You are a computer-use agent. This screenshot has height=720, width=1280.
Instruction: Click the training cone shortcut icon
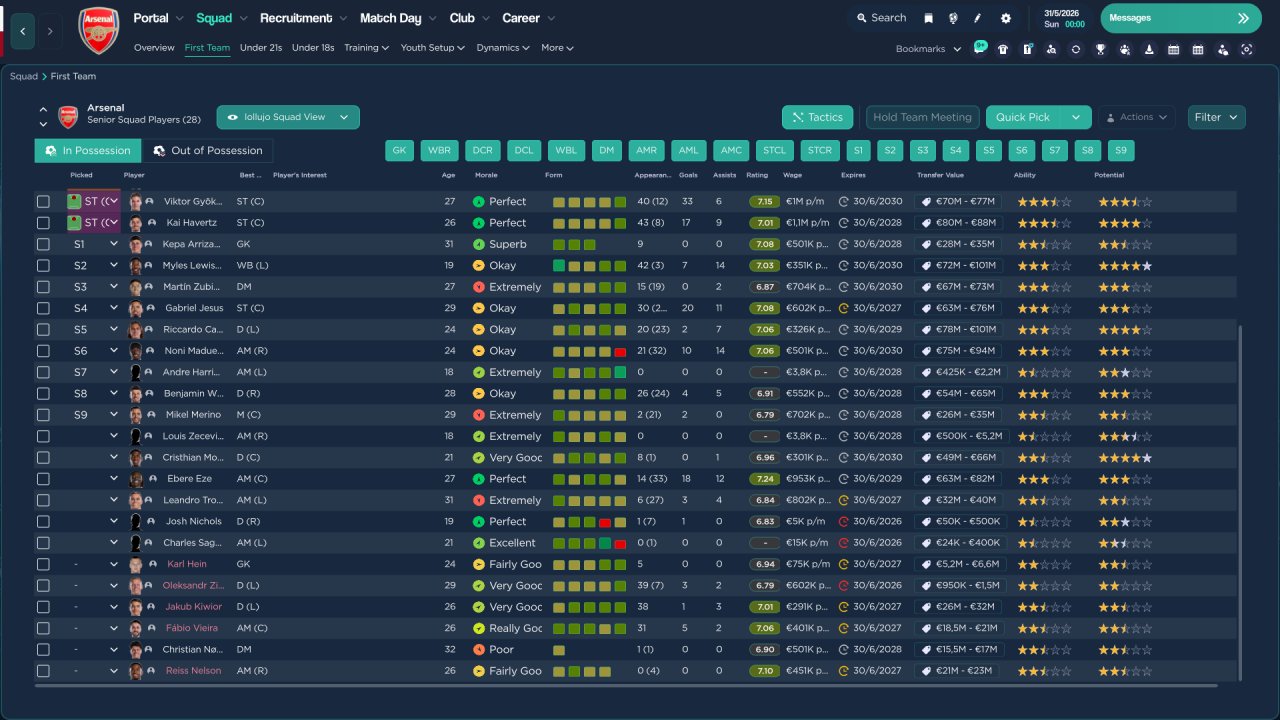pos(1149,49)
